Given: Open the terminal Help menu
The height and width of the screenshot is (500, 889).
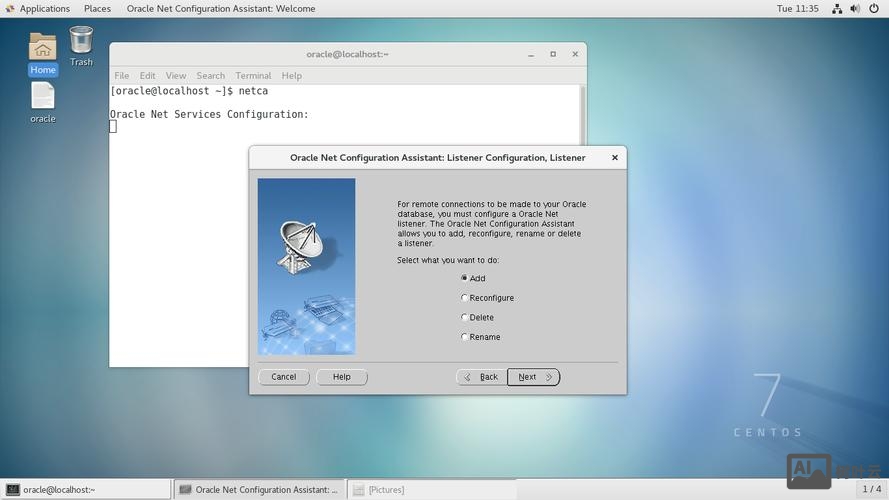Looking at the screenshot, I should [x=291, y=75].
